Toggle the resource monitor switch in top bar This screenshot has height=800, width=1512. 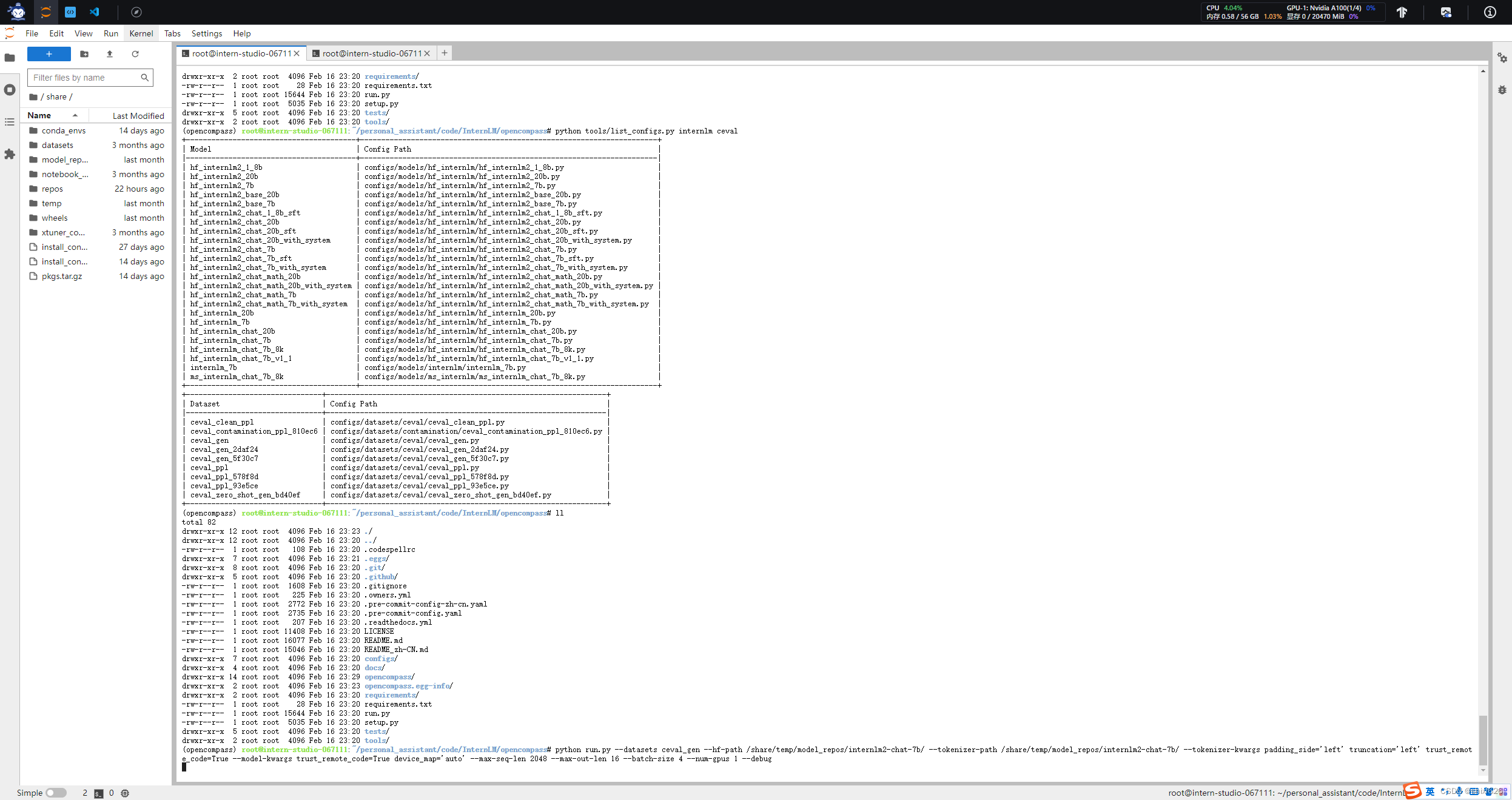pos(1446,12)
